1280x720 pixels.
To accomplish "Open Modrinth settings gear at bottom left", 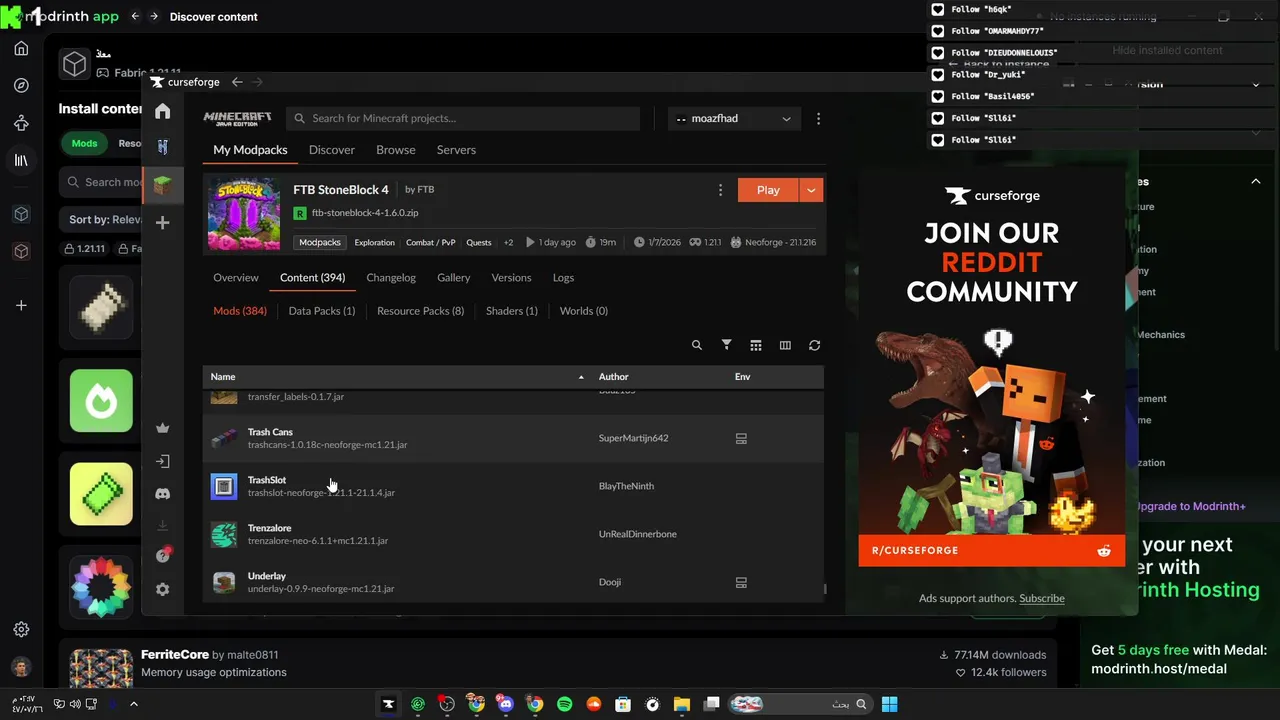I will 21,630.
